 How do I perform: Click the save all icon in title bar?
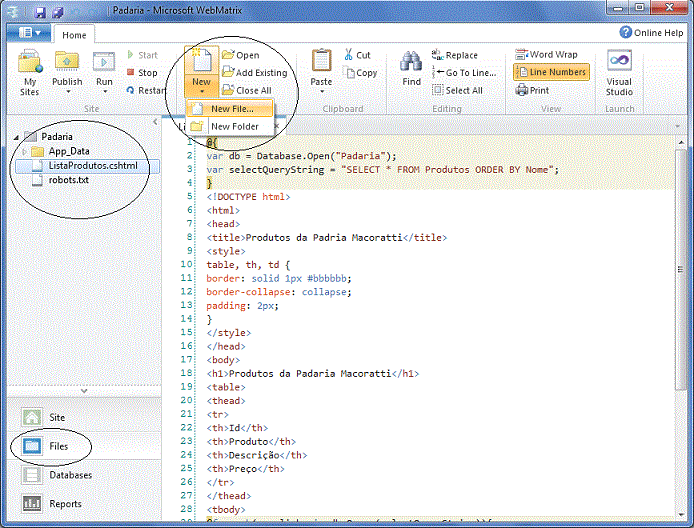point(58,12)
